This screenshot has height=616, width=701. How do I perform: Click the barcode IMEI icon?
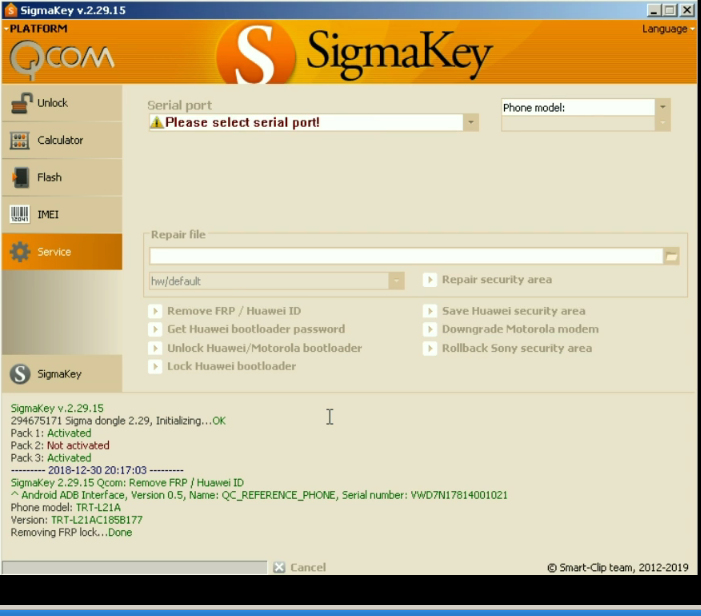click(20, 215)
